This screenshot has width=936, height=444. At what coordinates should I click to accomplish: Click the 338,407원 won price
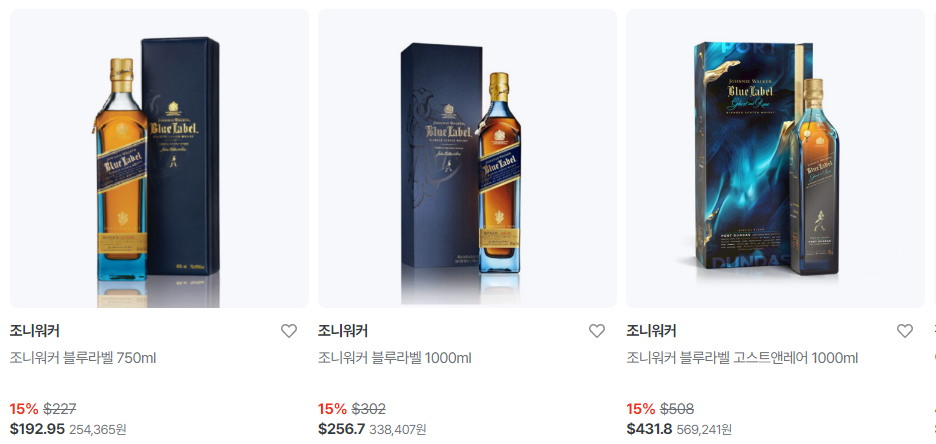tap(398, 430)
